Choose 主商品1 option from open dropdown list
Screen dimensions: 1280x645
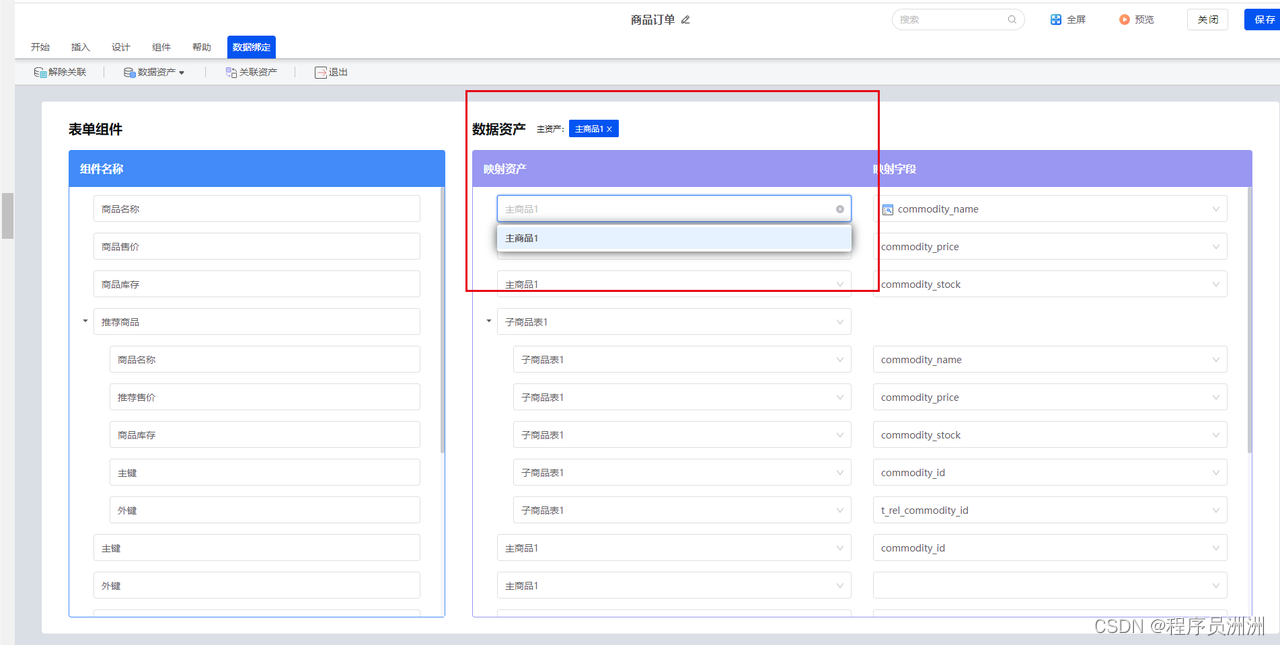coord(674,238)
